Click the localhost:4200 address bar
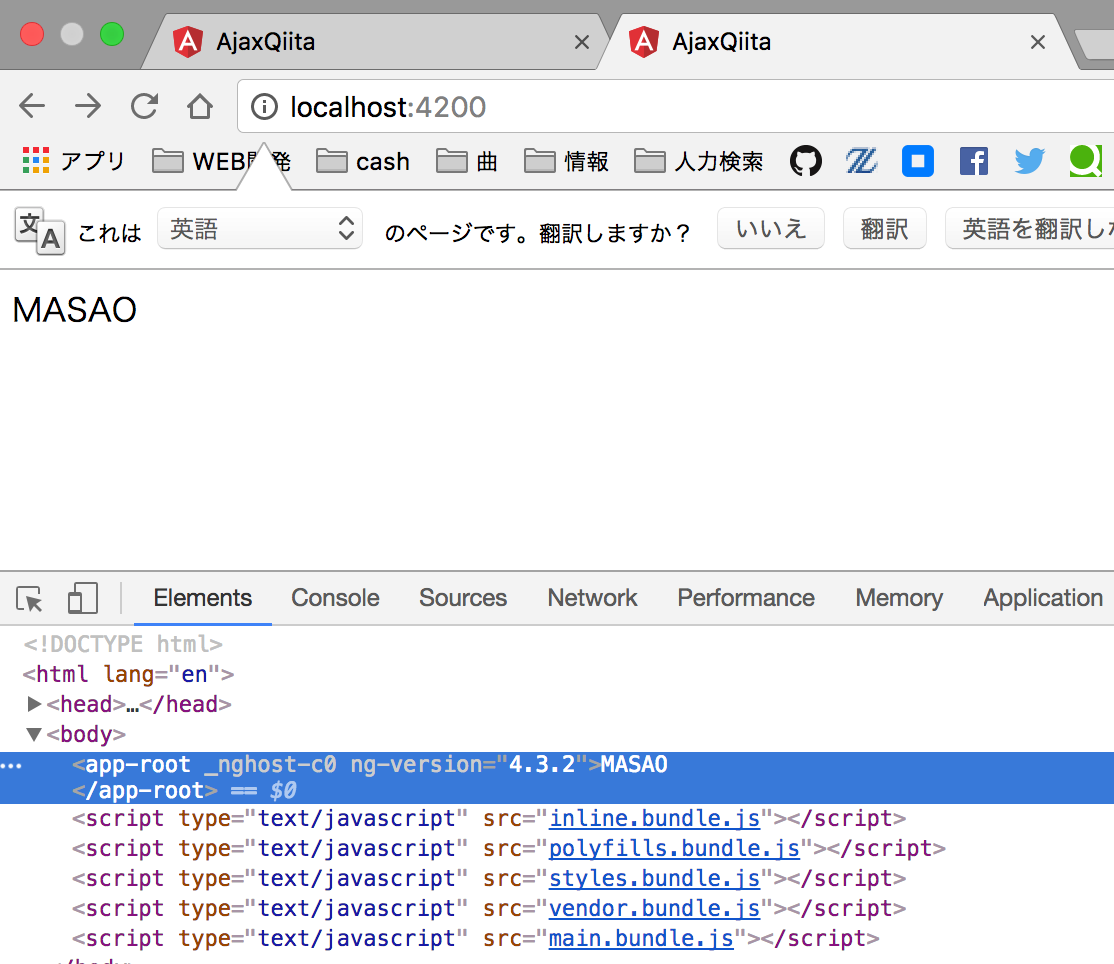 675,107
